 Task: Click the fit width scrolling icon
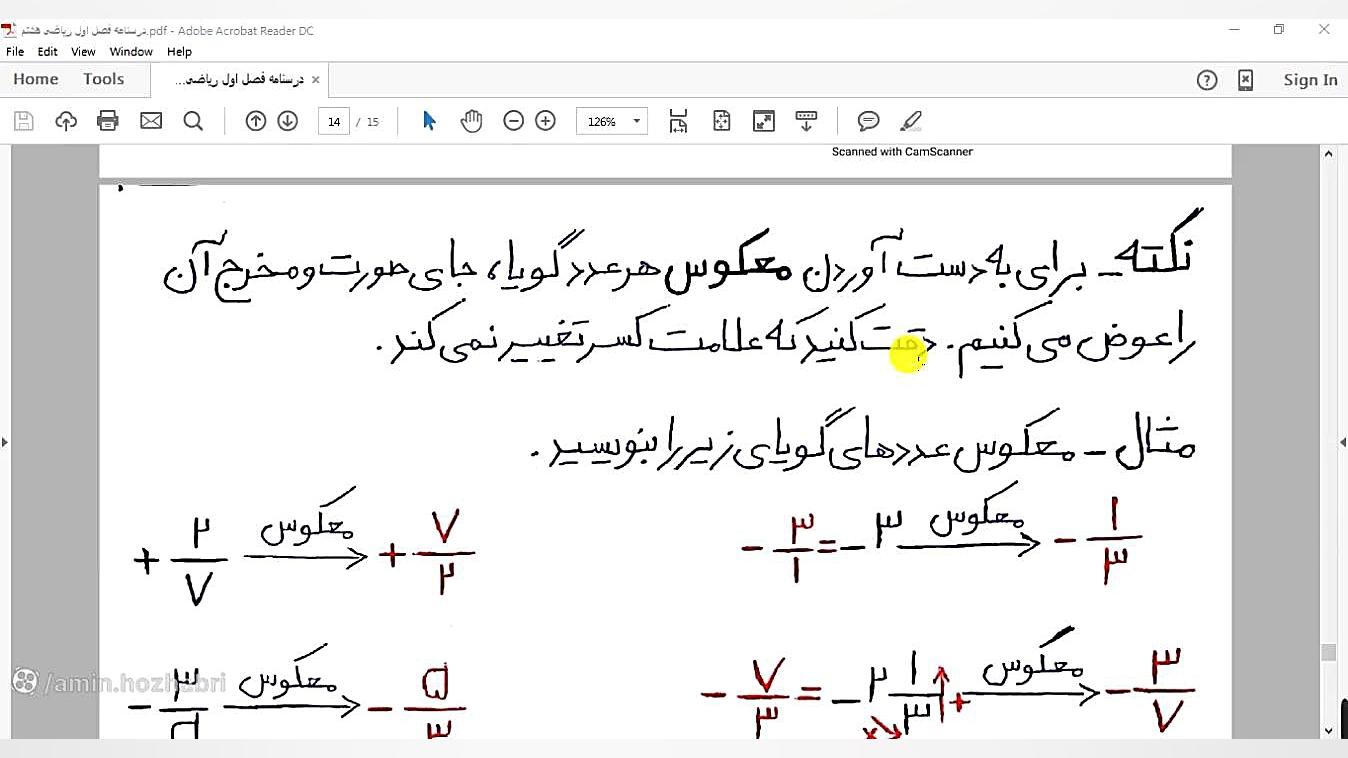coord(678,121)
